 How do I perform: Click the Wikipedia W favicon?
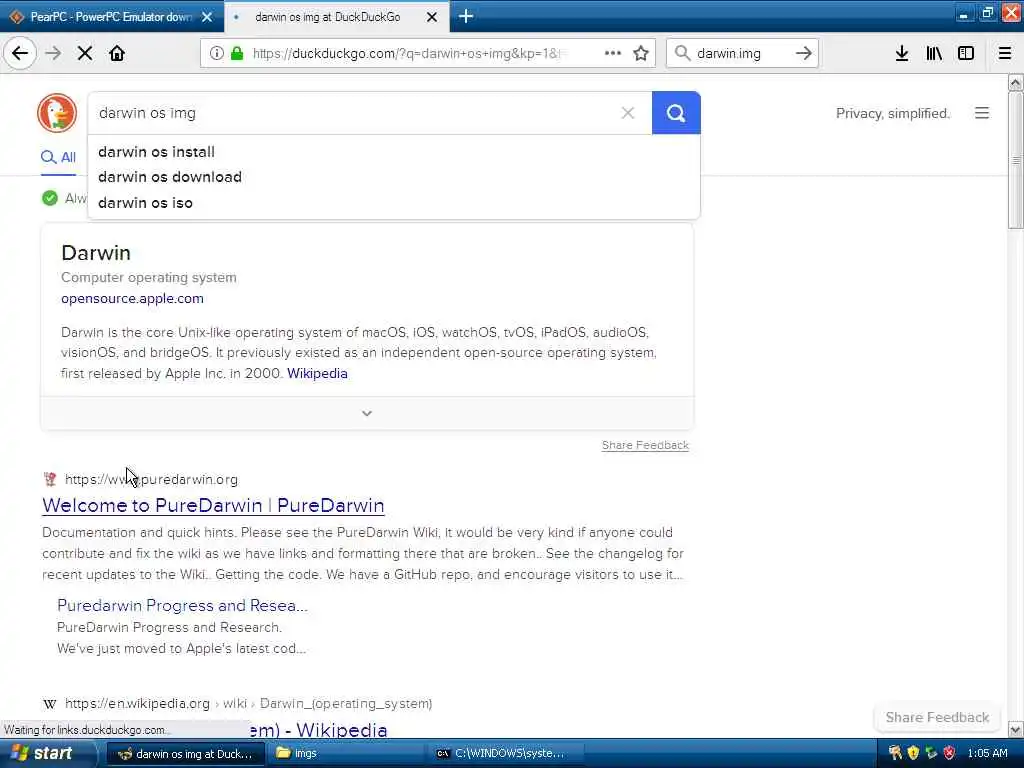click(50, 704)
